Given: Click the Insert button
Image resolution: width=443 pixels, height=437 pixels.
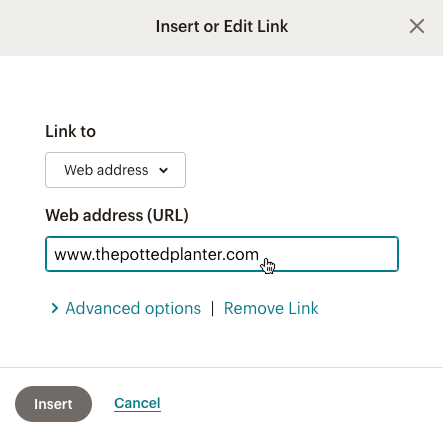Looking at the screenshot, I should [x=53, y=404].
